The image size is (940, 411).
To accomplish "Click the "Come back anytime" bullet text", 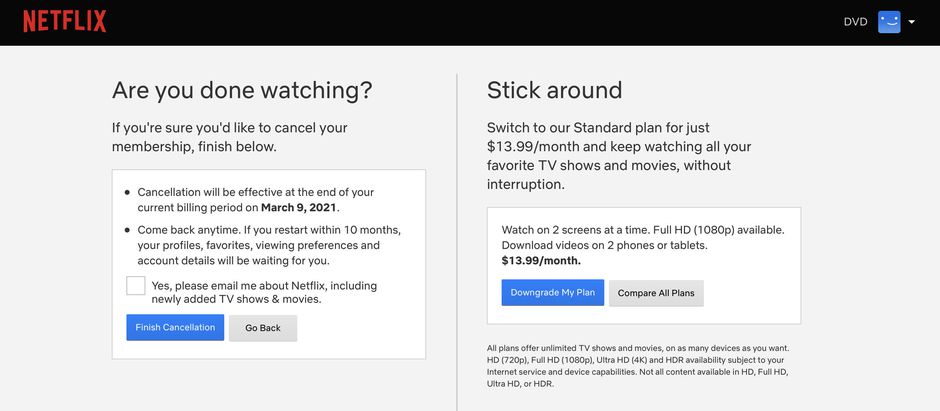I will point(268,244).
